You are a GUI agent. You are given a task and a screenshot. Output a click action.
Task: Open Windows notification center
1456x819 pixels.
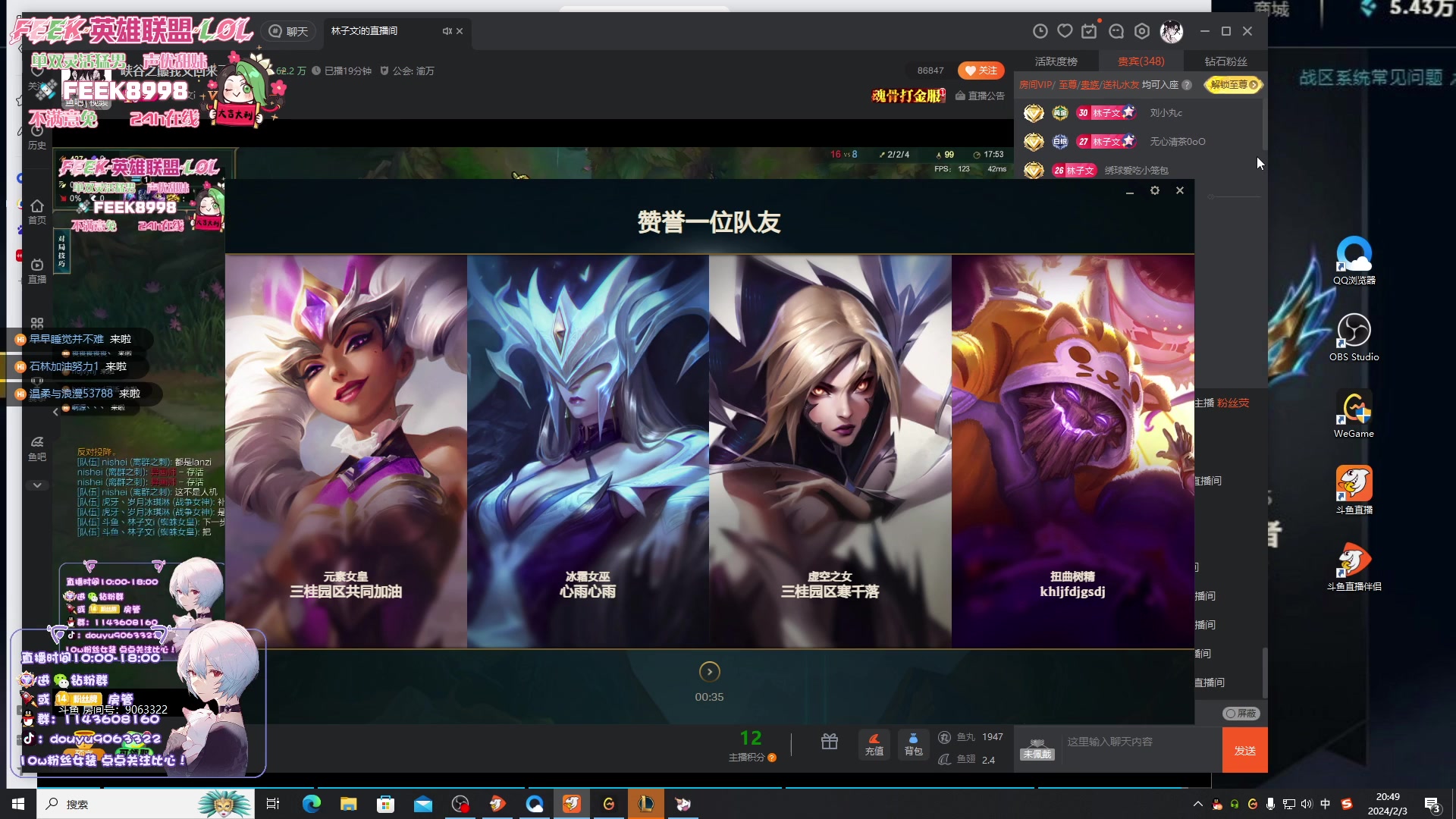tap(1432, 805)
